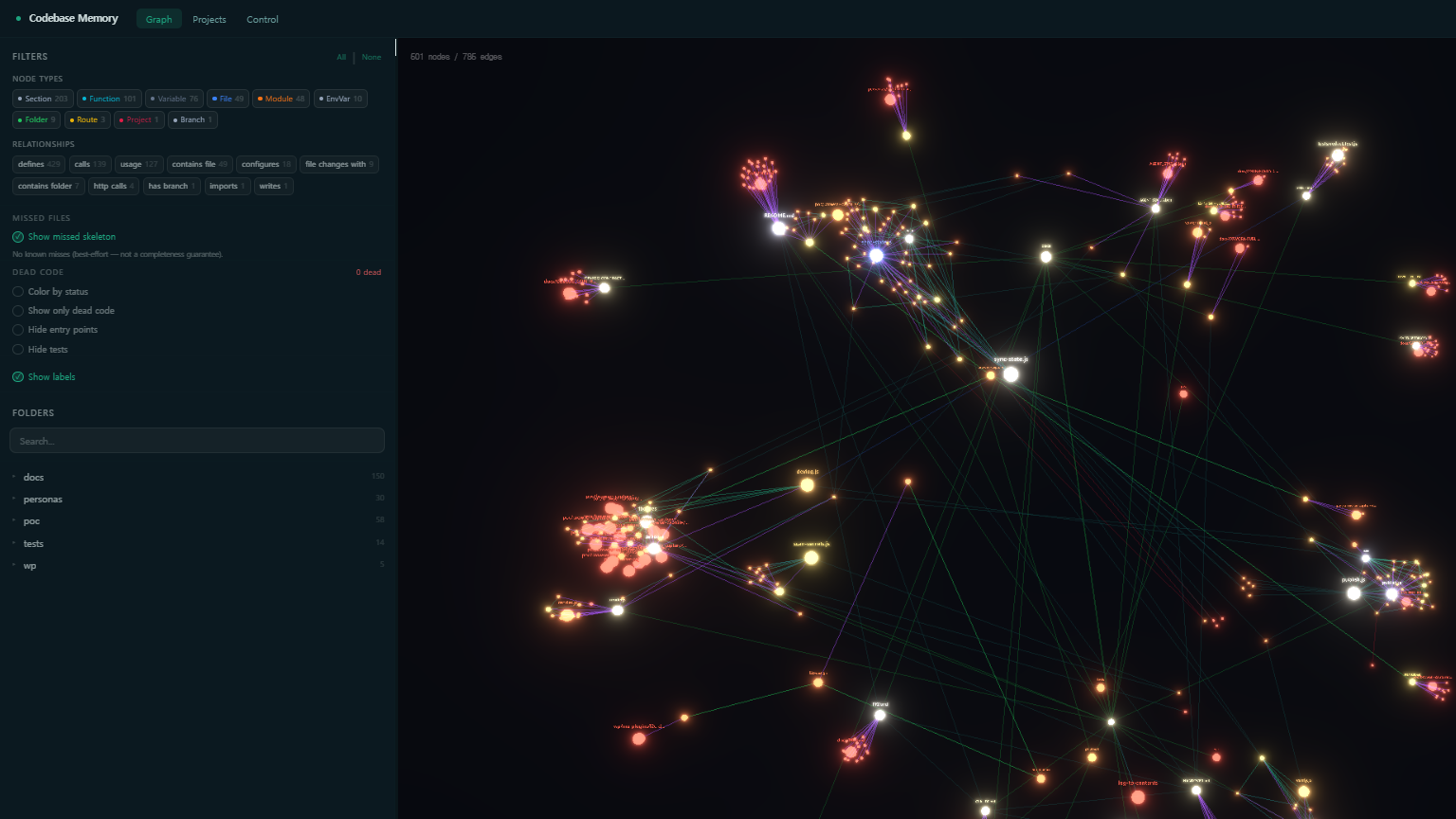Toggle the Section node type filter

43,99
